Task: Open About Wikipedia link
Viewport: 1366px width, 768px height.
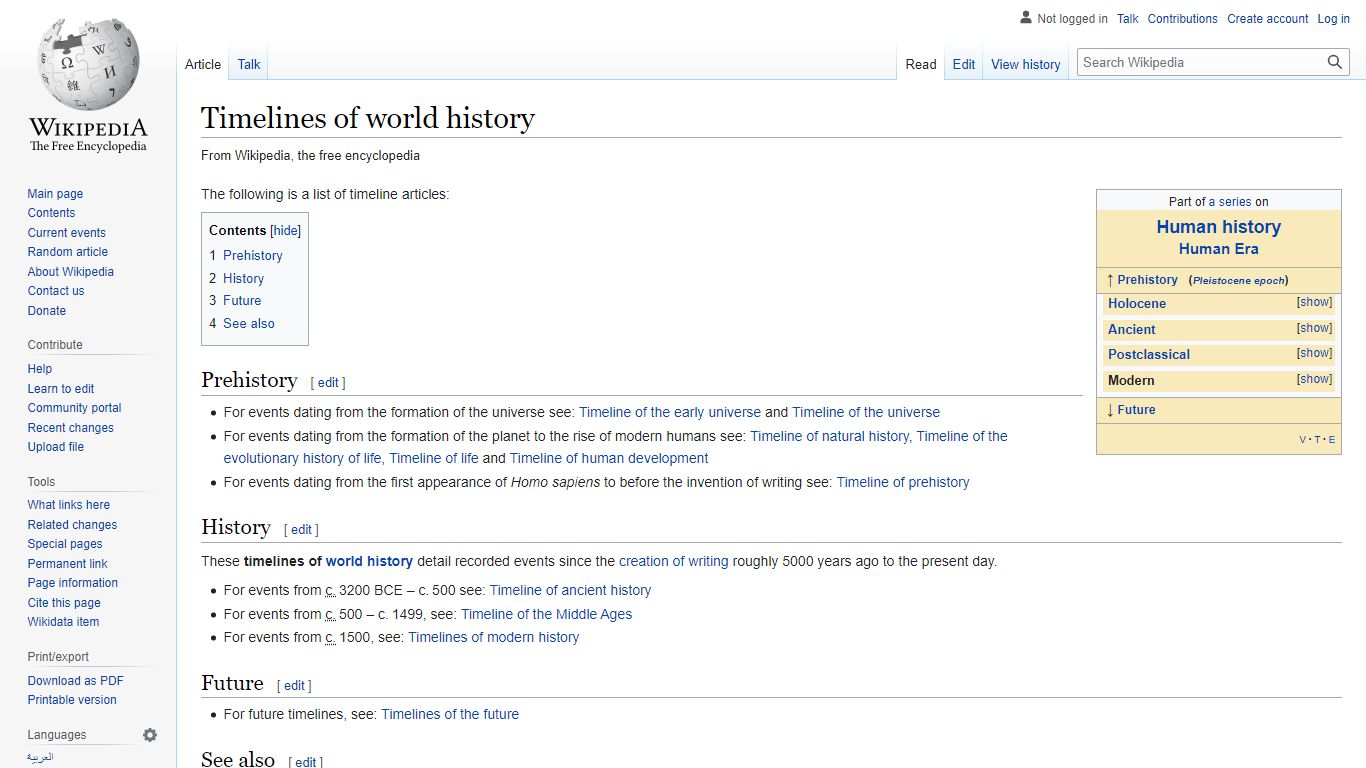Action: tap(71, 272)
